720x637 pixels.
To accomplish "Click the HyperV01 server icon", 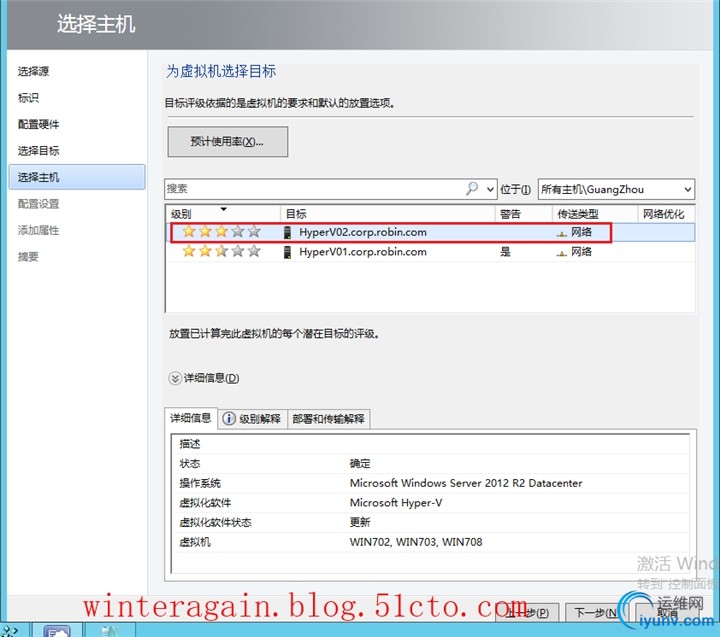I will point(287,252).
